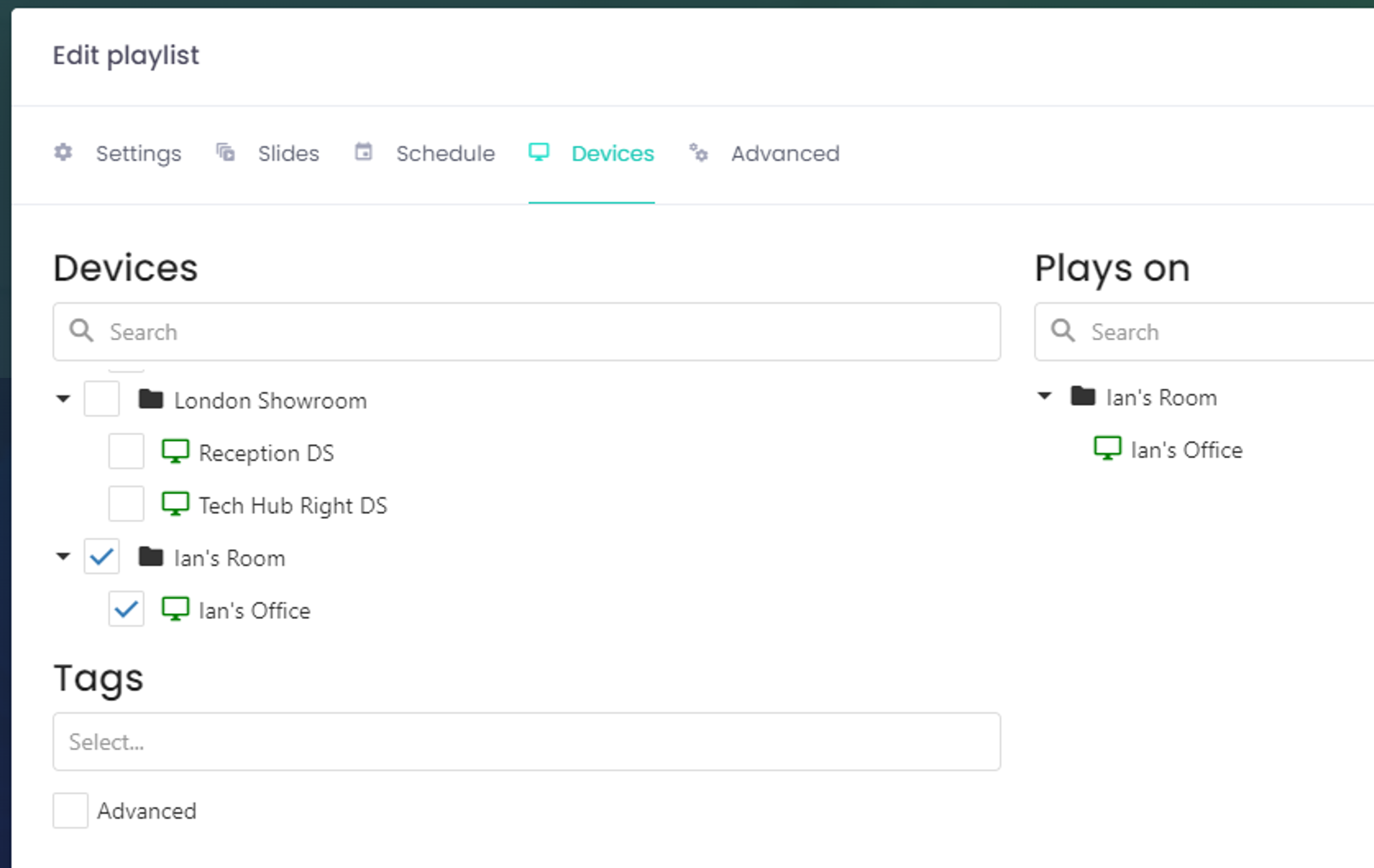Collapse Ian's Room folder in Devices
The height and width of the screenshot is (868, 1374).
click(64, 557)
